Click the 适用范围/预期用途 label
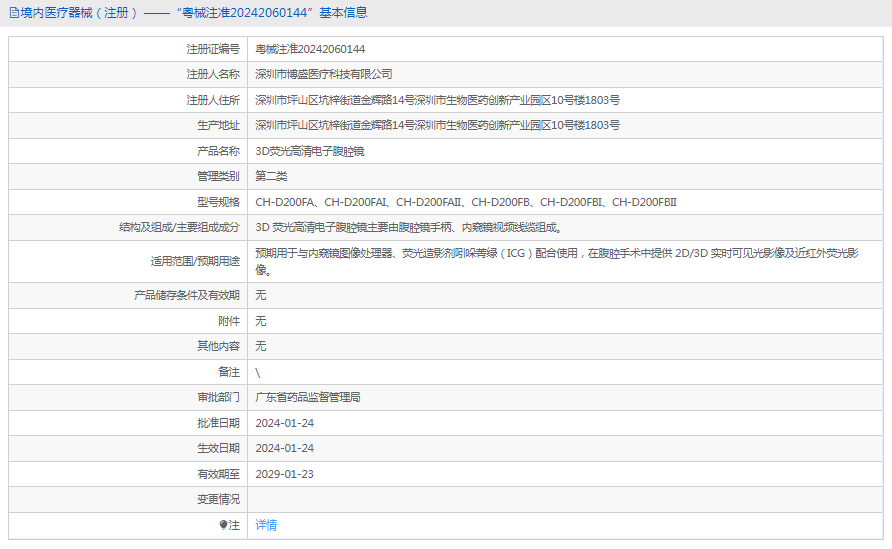The width and height of the screenshot is (892, 549). click(195, 261)
